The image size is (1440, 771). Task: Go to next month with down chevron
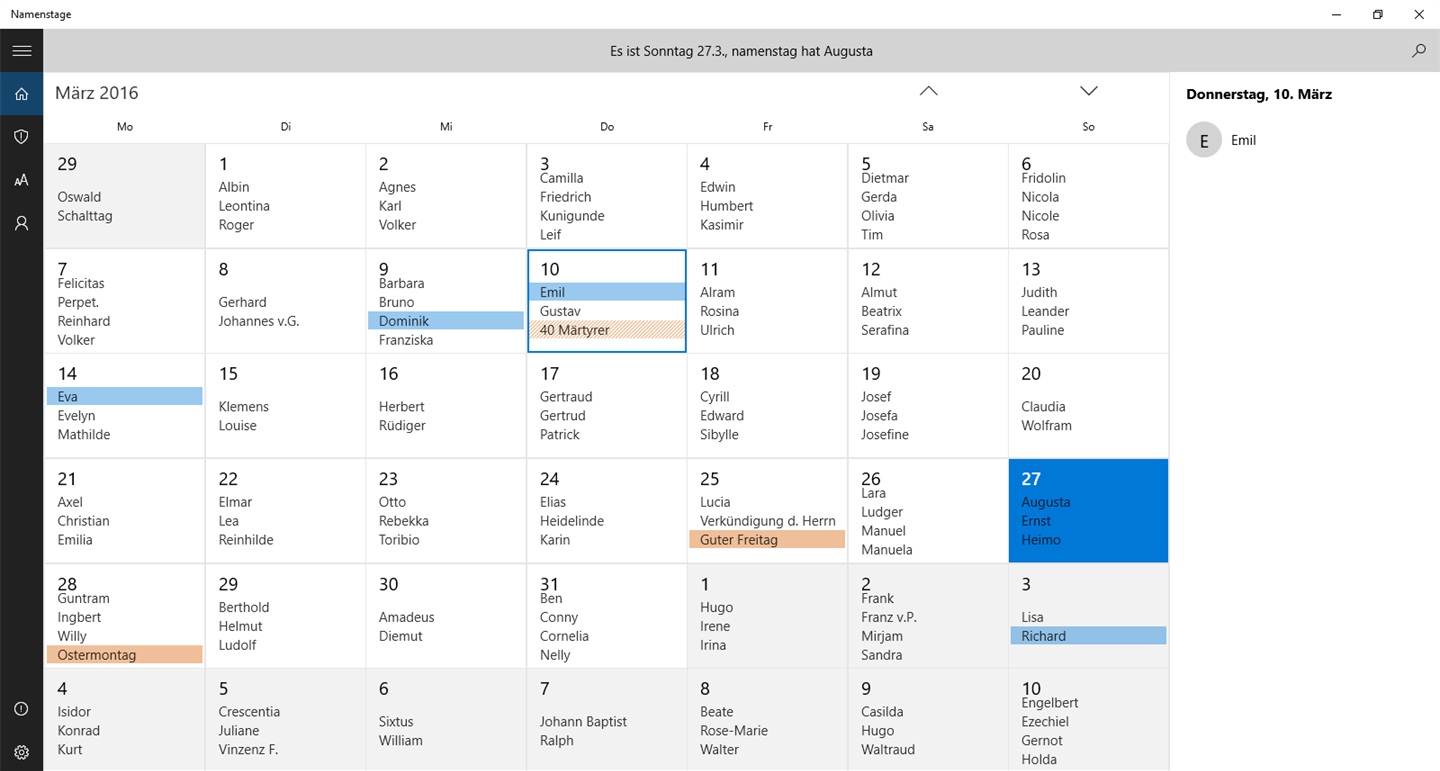point(1089,91)
